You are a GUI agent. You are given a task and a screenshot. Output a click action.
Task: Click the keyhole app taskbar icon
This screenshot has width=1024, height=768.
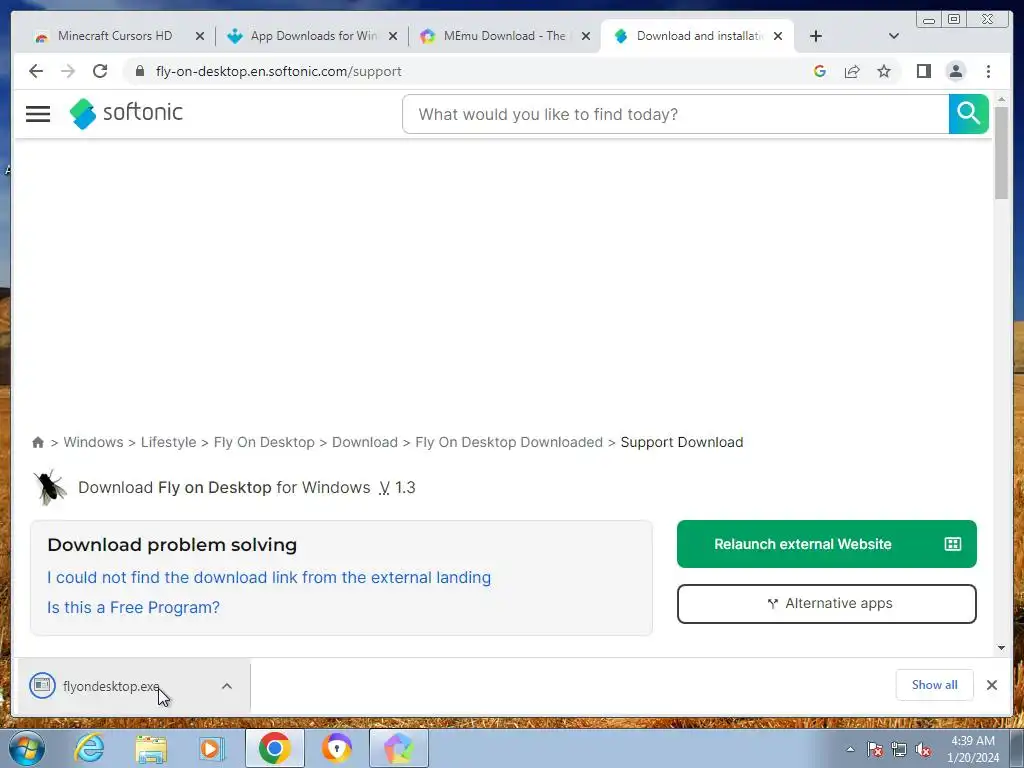[336, 748]
